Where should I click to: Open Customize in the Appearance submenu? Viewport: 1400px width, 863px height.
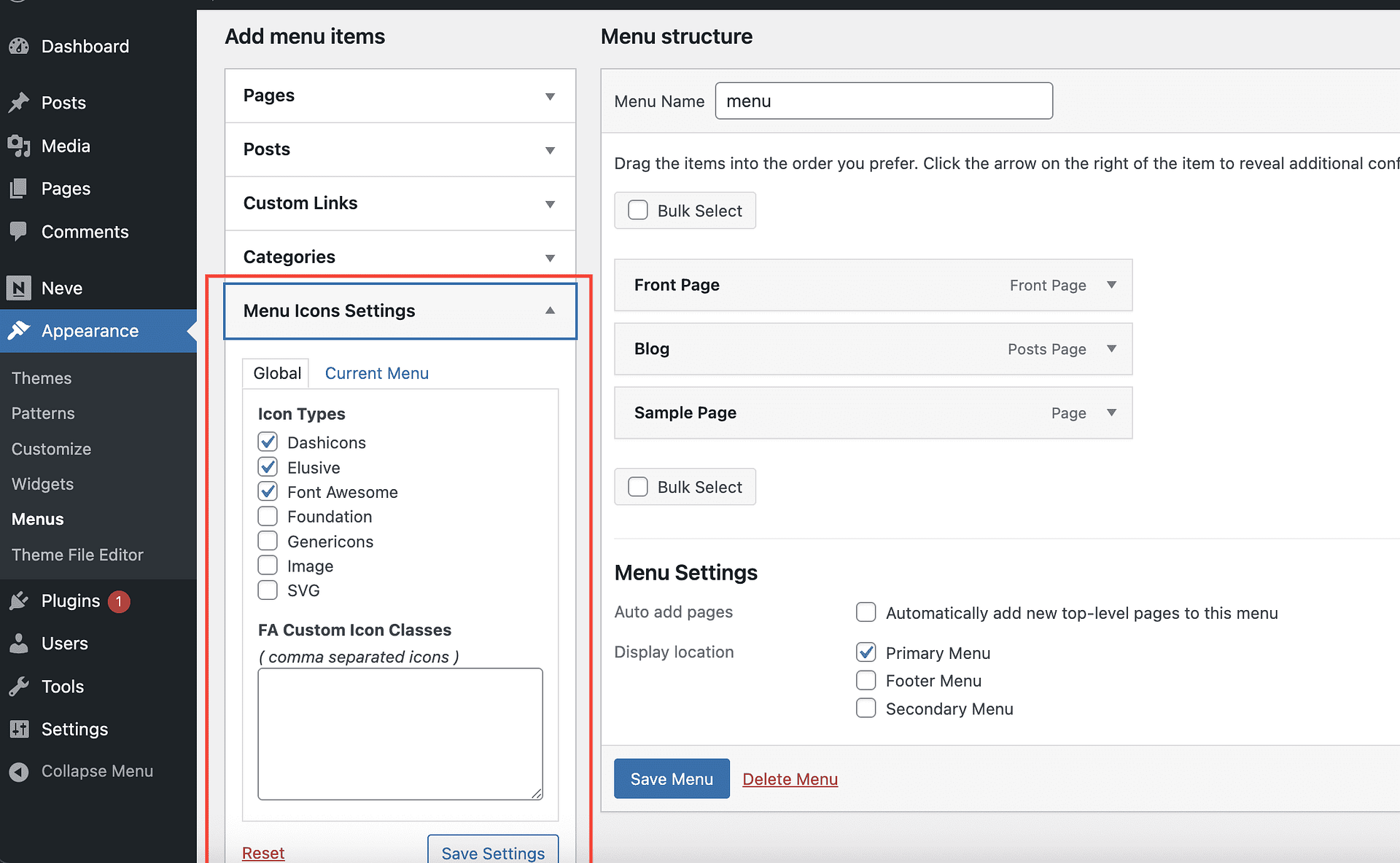coord(51,449)
